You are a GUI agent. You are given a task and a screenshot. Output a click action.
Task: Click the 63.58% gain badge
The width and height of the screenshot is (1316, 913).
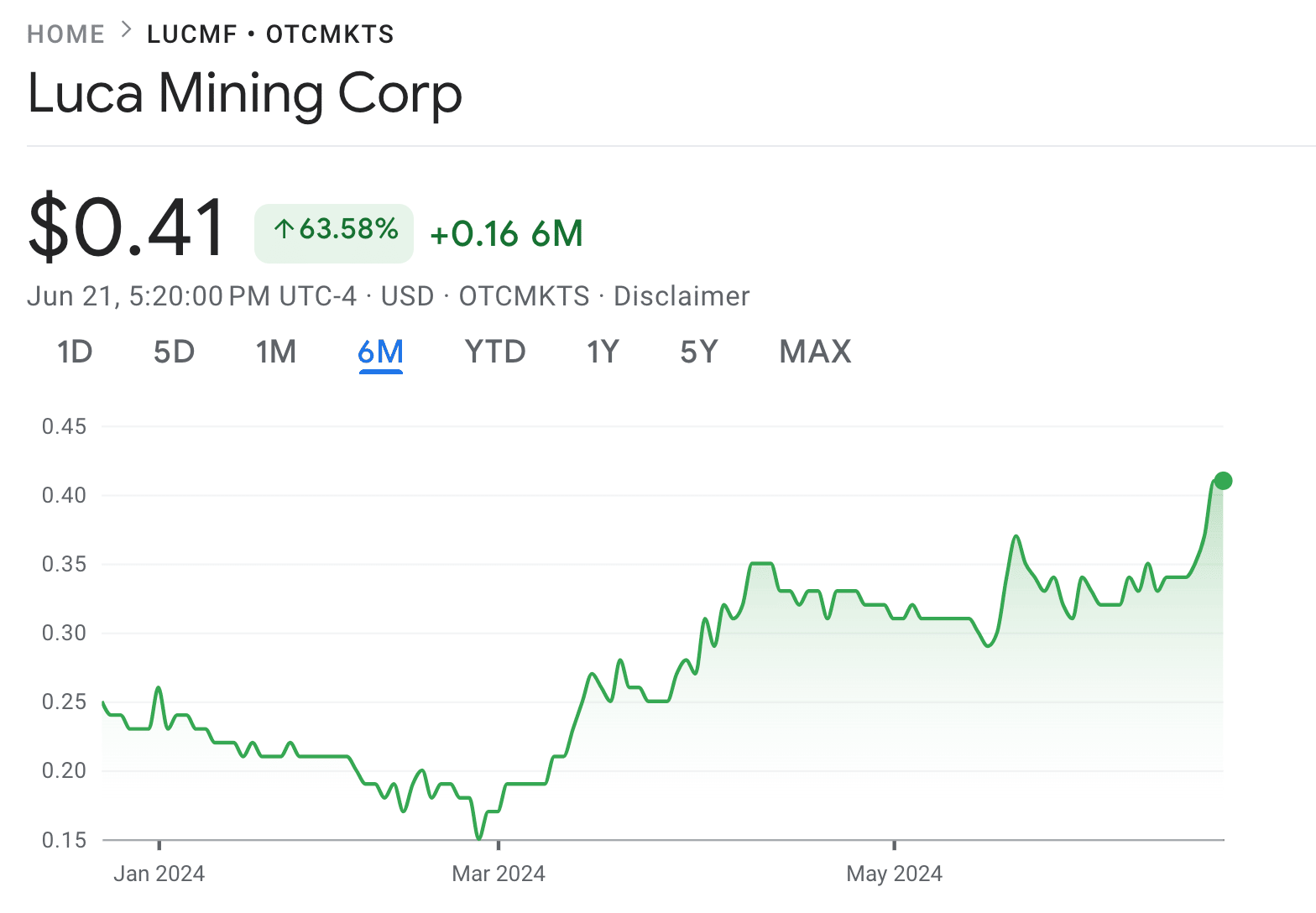[334, 233]
